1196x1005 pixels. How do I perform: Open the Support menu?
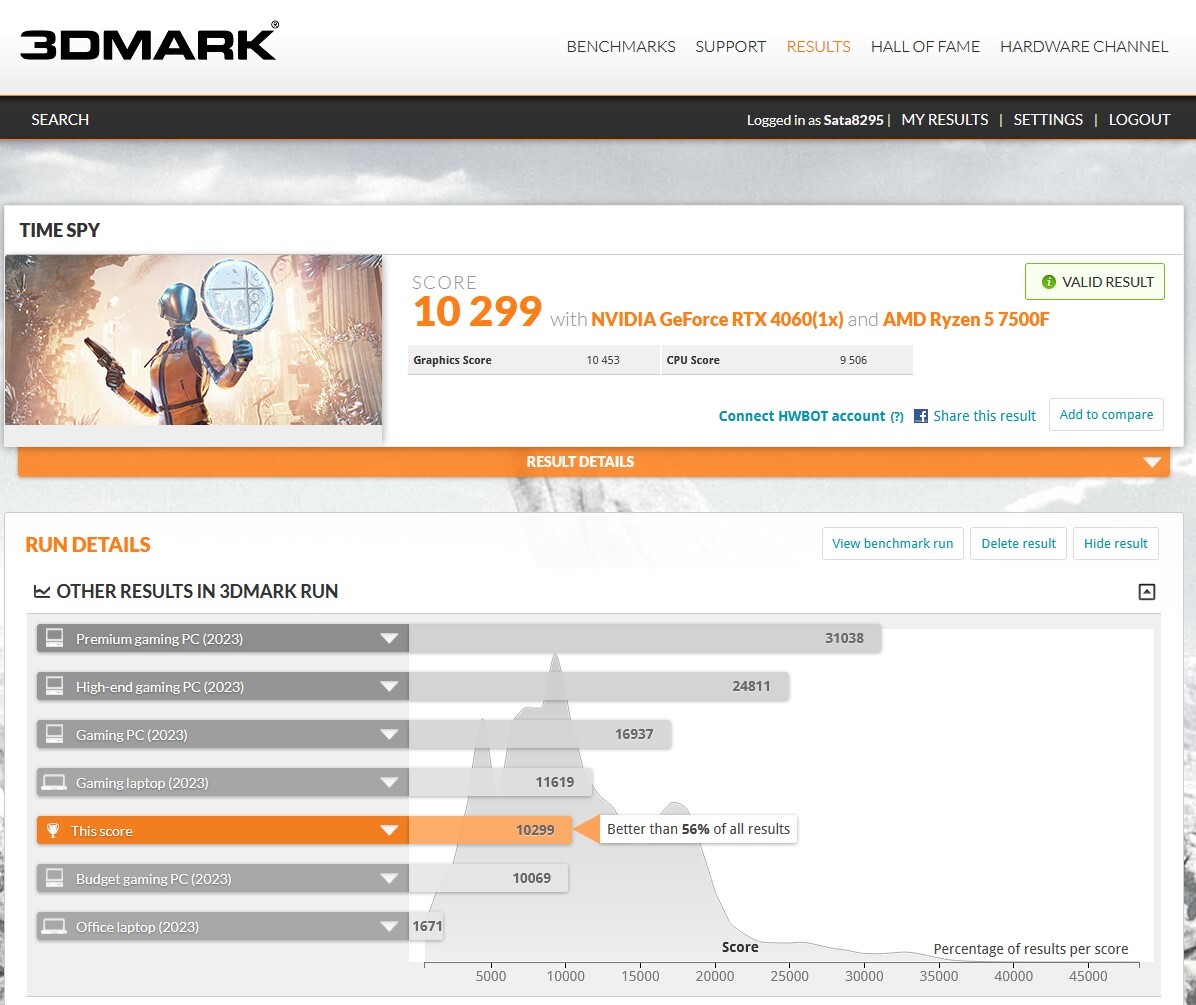pyautogui.click(x=730, y=47)
